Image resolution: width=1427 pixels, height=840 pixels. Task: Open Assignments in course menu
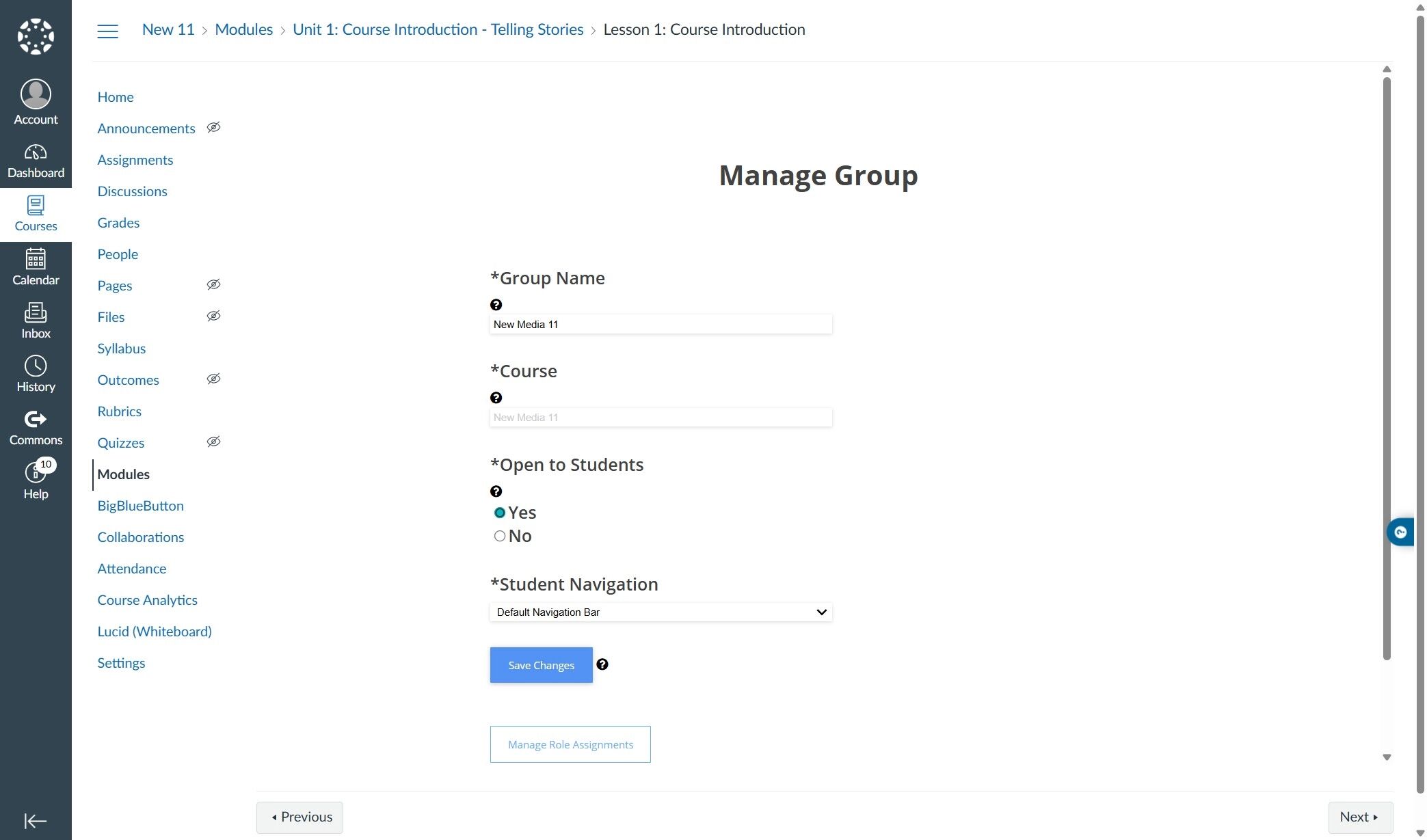click(135, 160)
